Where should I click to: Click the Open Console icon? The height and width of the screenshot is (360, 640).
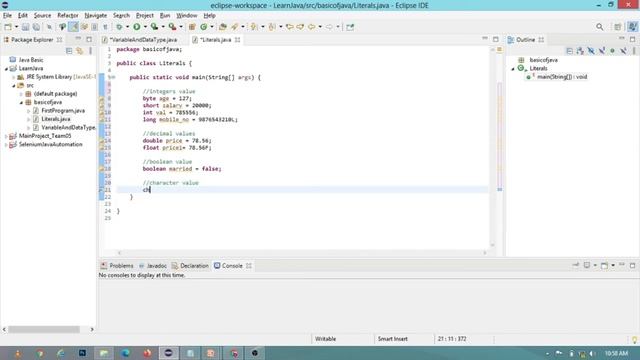pyautogui.click(x=604, y=266)
